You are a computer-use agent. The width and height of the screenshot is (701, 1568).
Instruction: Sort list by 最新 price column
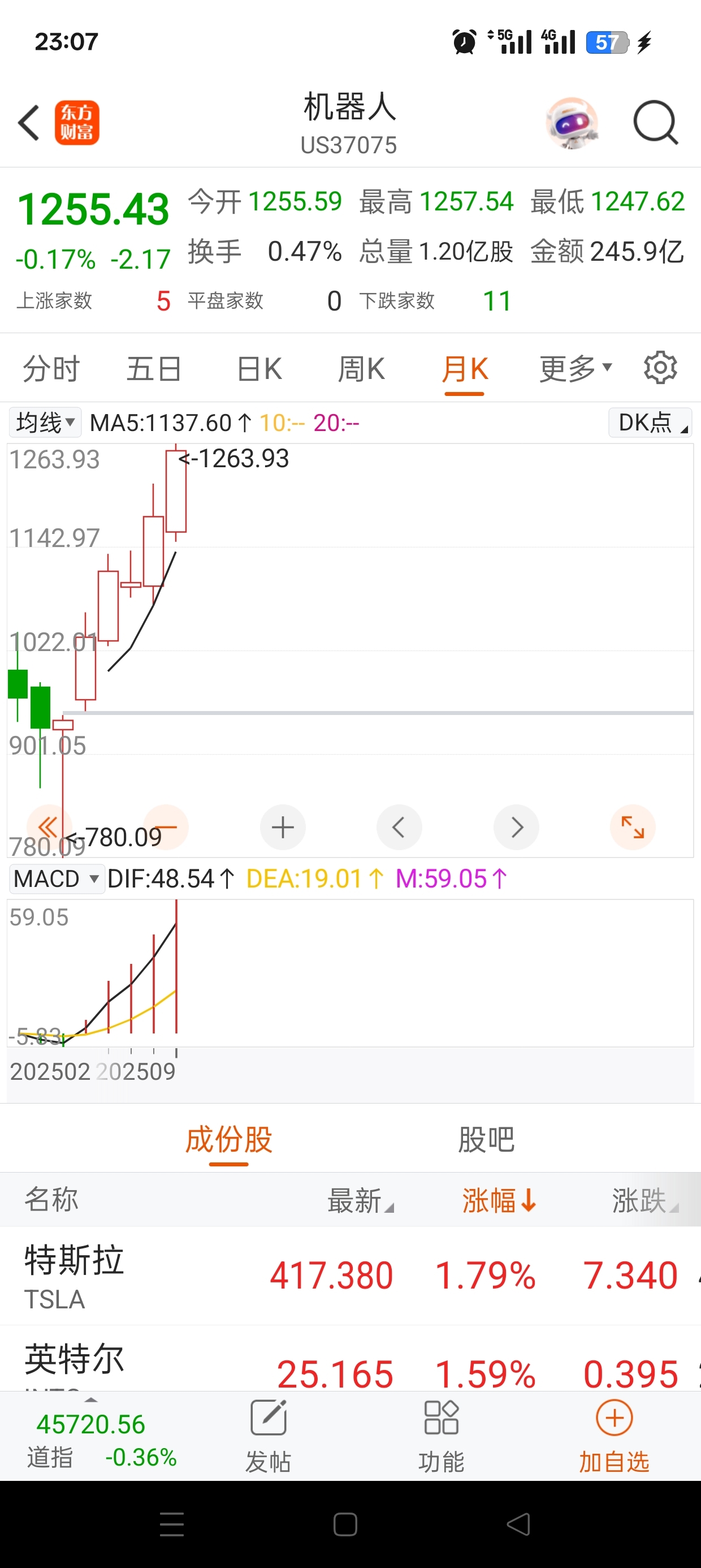tap(360, 1200)
